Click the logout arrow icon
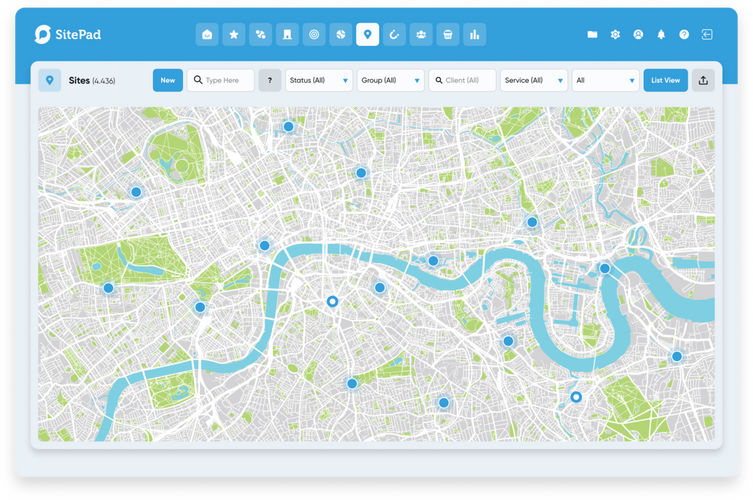 pyautogui.click(x=707, y=34)
